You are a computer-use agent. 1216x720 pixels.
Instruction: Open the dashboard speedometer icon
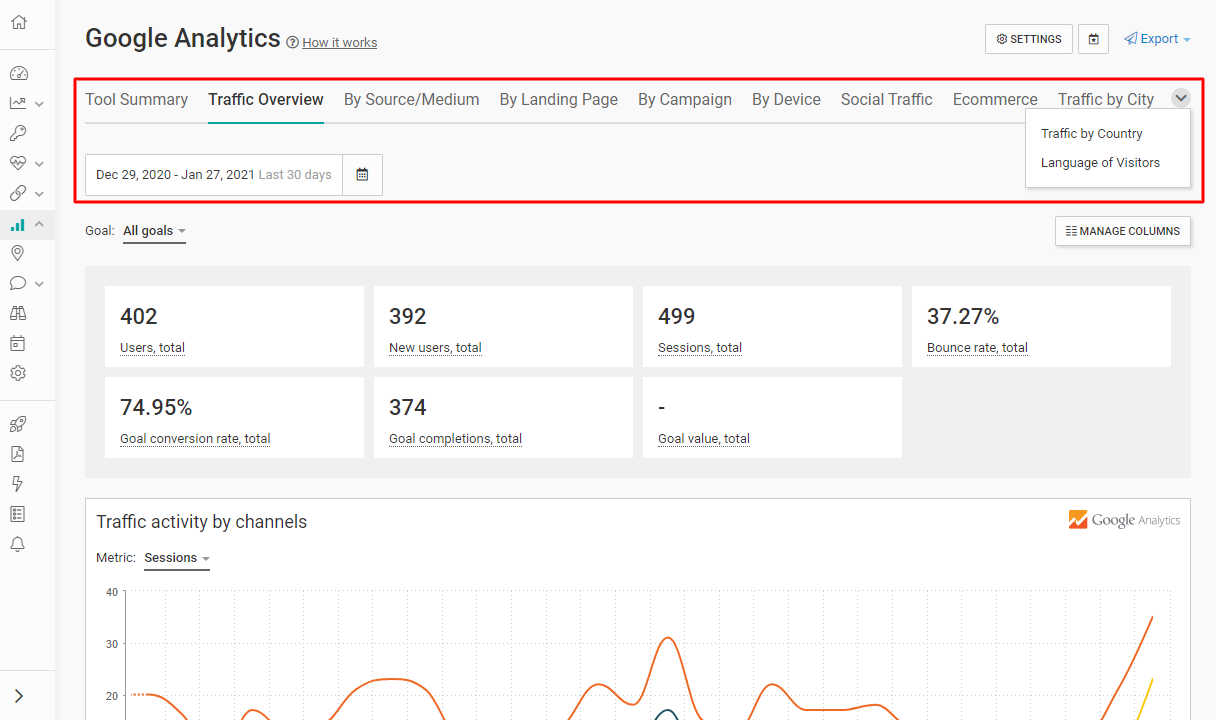pos(18,73)
